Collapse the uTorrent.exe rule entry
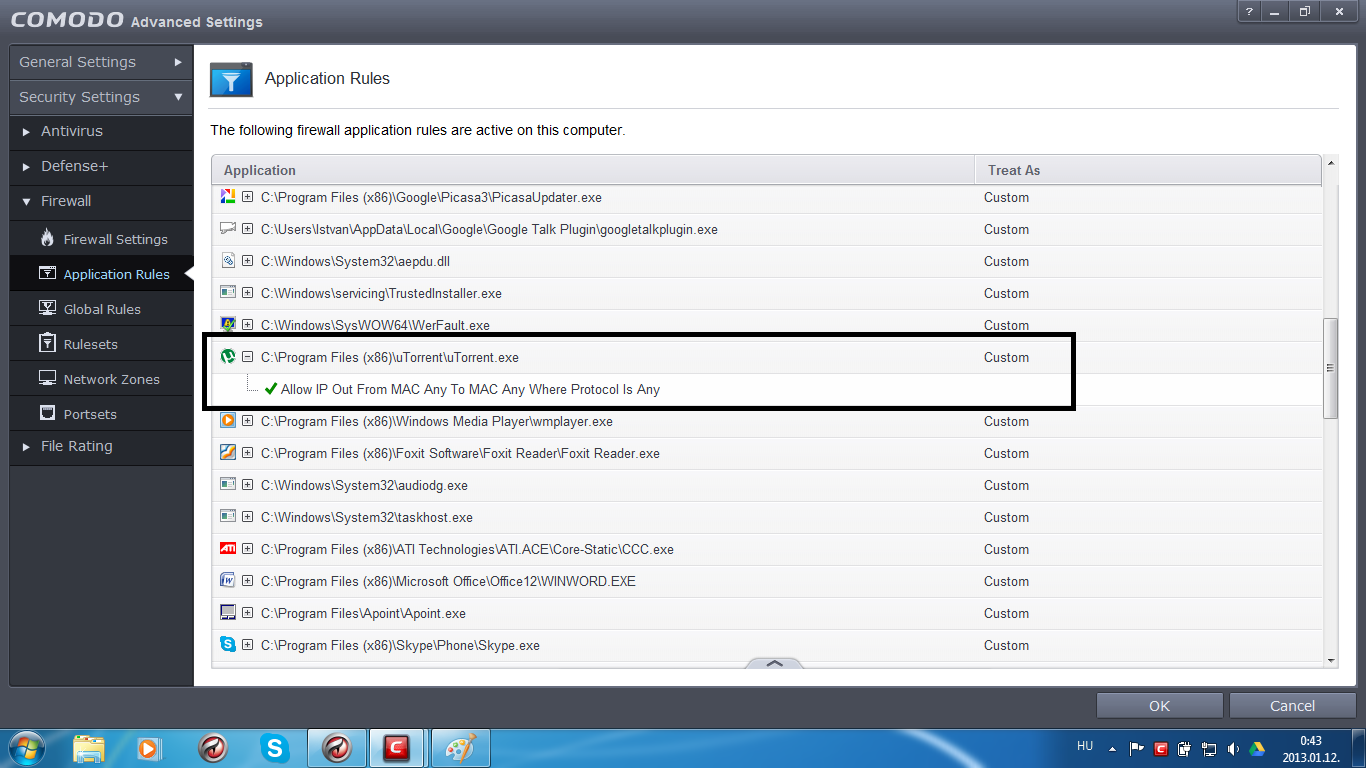 pyautogui.click(x=248, y=357)
